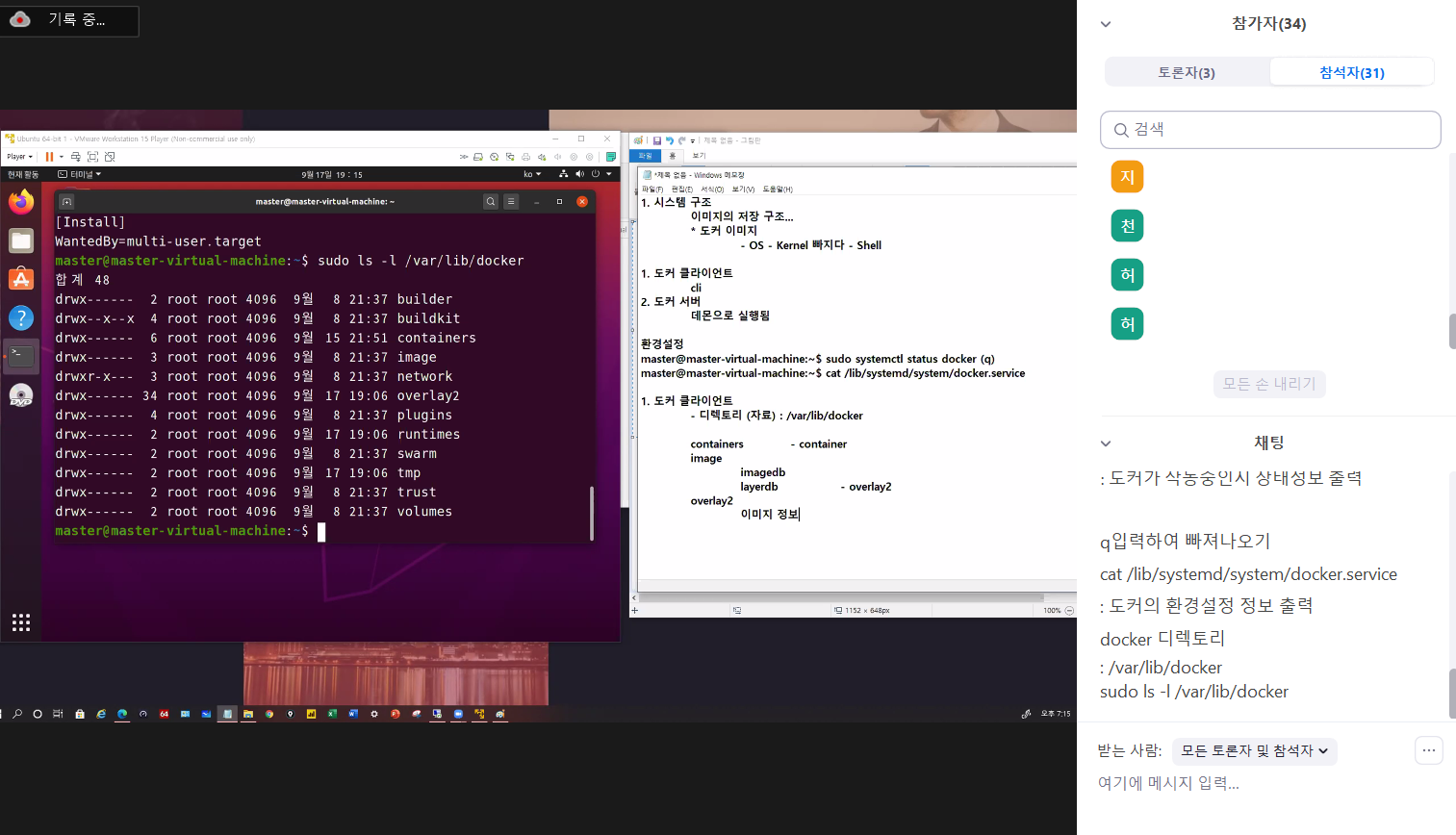Image resolution: width=1456 pixels, height=835 pixels.
Task: Show applications grid in Ubuntu dock
Action: point(21,622)
